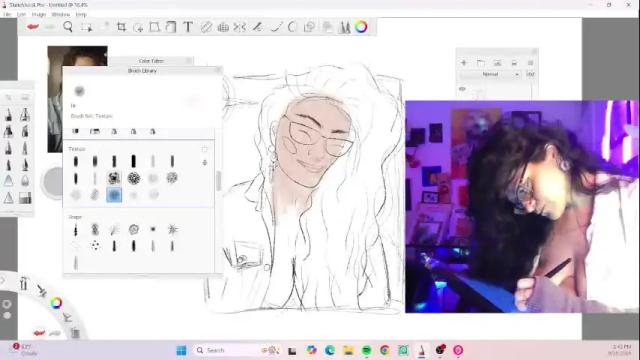Open the Brush Library from the toolbar

(x=345, y=27)
